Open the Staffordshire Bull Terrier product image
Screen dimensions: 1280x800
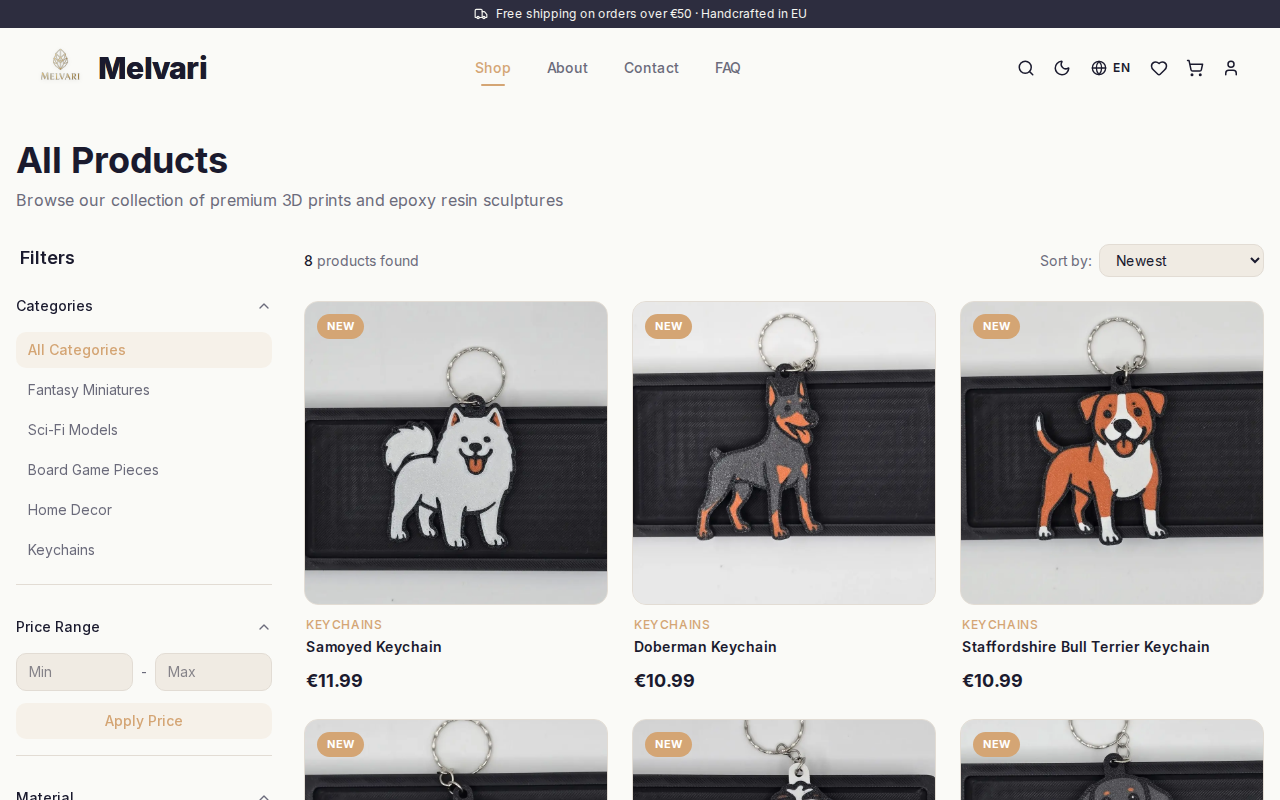[1112, 453]
